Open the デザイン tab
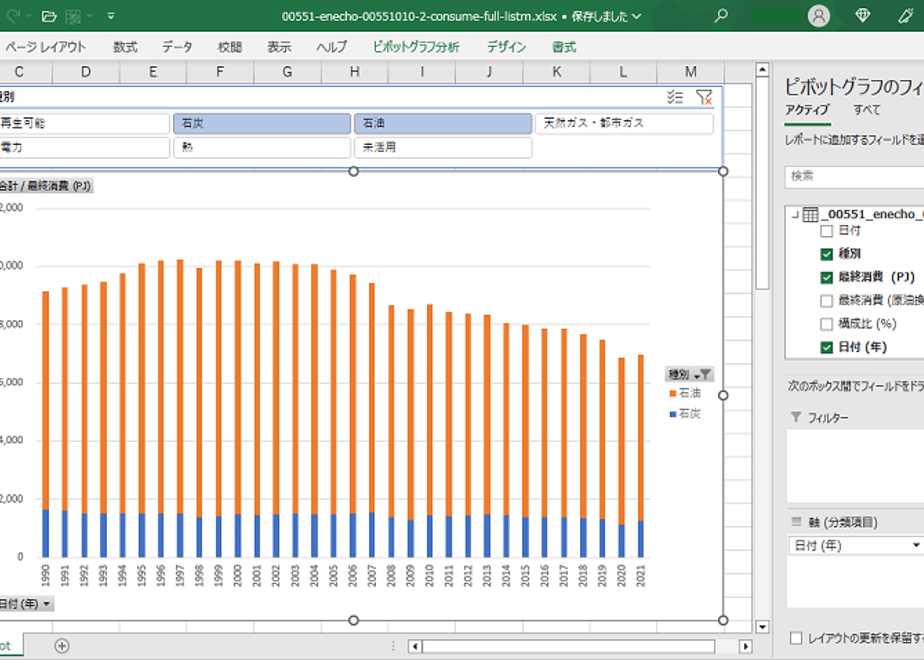Viewport: 924px width, 660px height. (506, 47)
